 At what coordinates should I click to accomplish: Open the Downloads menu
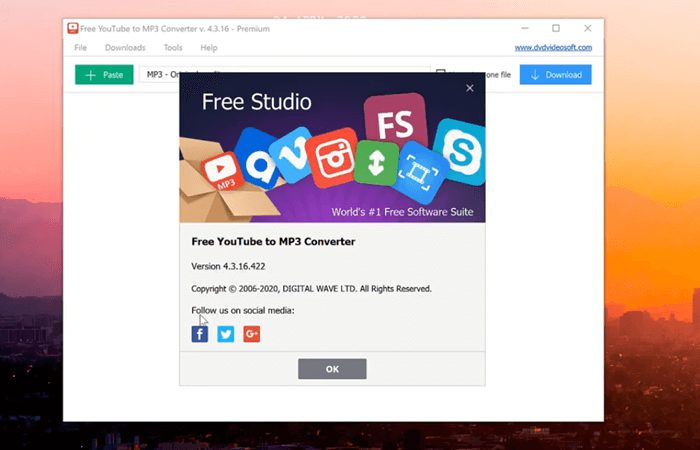click(x=125, y=47)
